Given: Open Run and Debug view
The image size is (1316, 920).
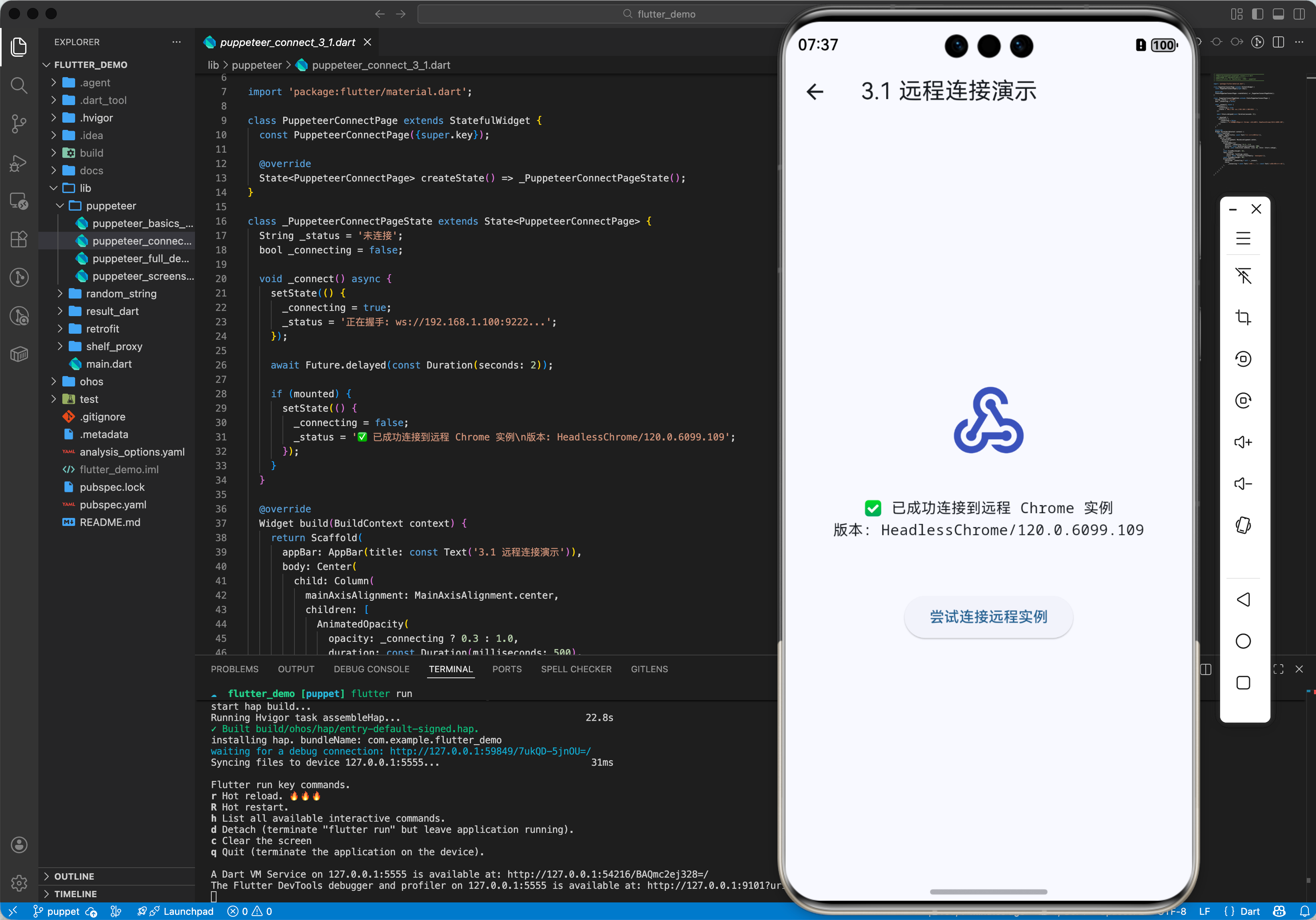Looking at the screenshot, I should pos(19,163).
